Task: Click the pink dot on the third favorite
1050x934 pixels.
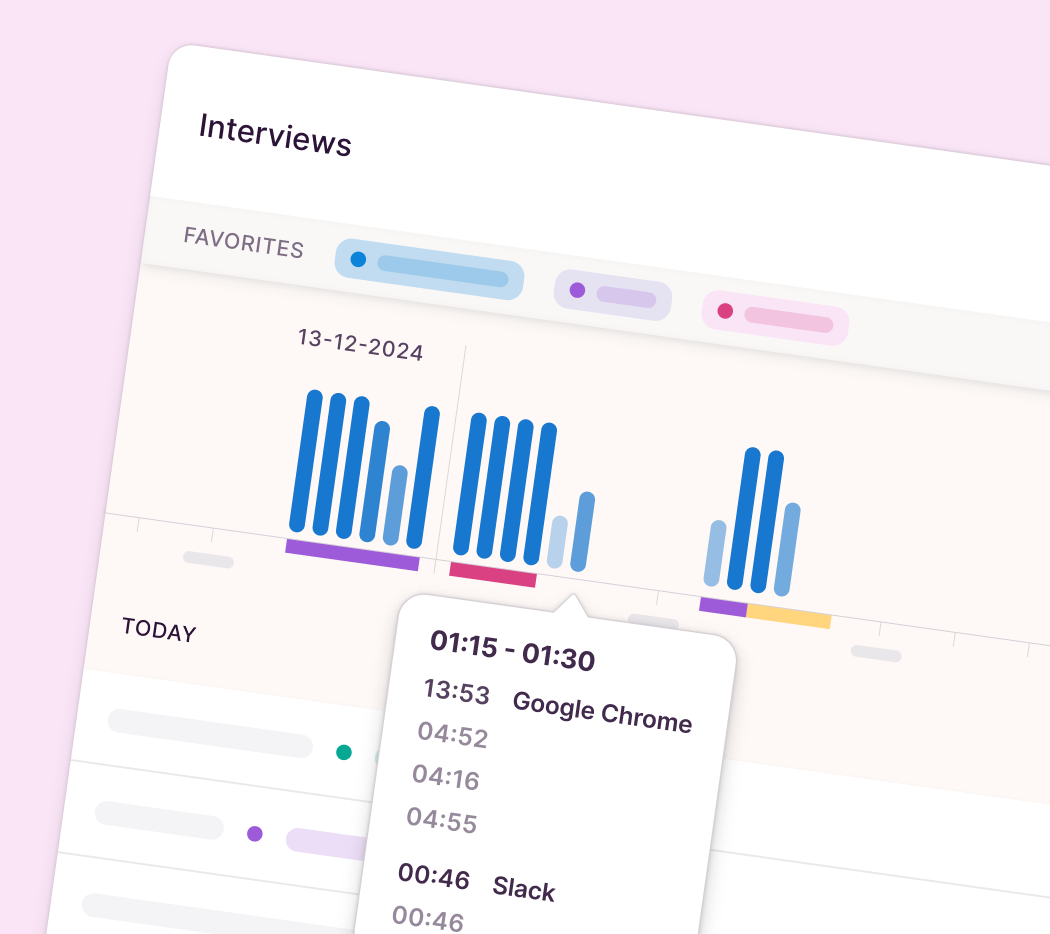Action: [x=724, y=310]
